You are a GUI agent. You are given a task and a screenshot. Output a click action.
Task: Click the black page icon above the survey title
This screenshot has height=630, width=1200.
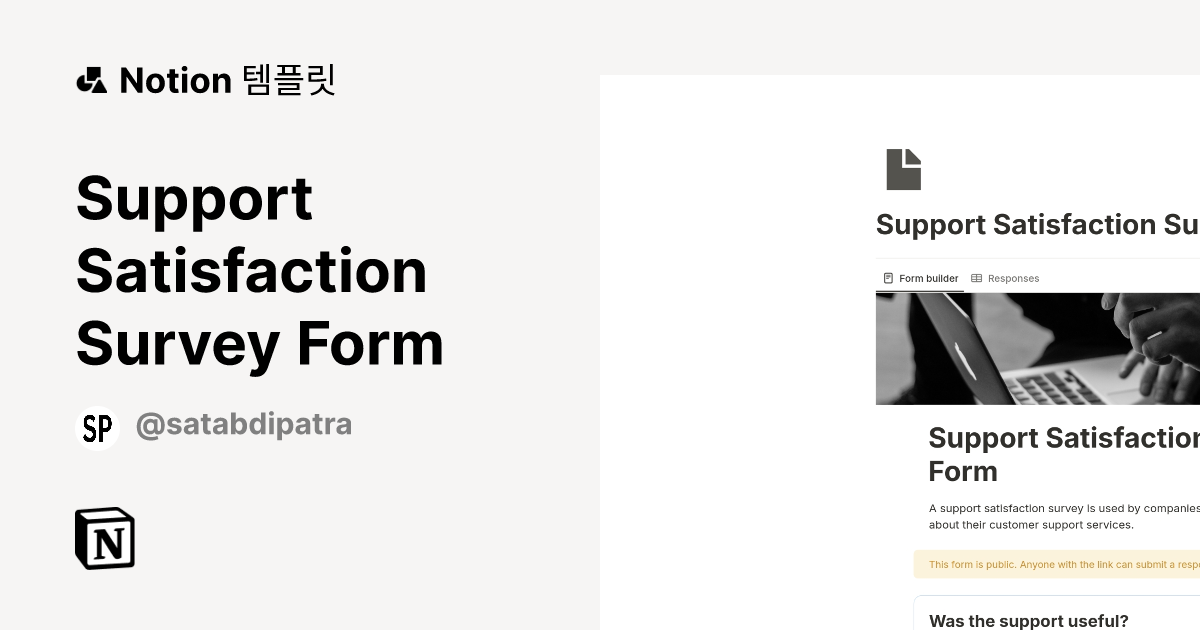(903, 168)
